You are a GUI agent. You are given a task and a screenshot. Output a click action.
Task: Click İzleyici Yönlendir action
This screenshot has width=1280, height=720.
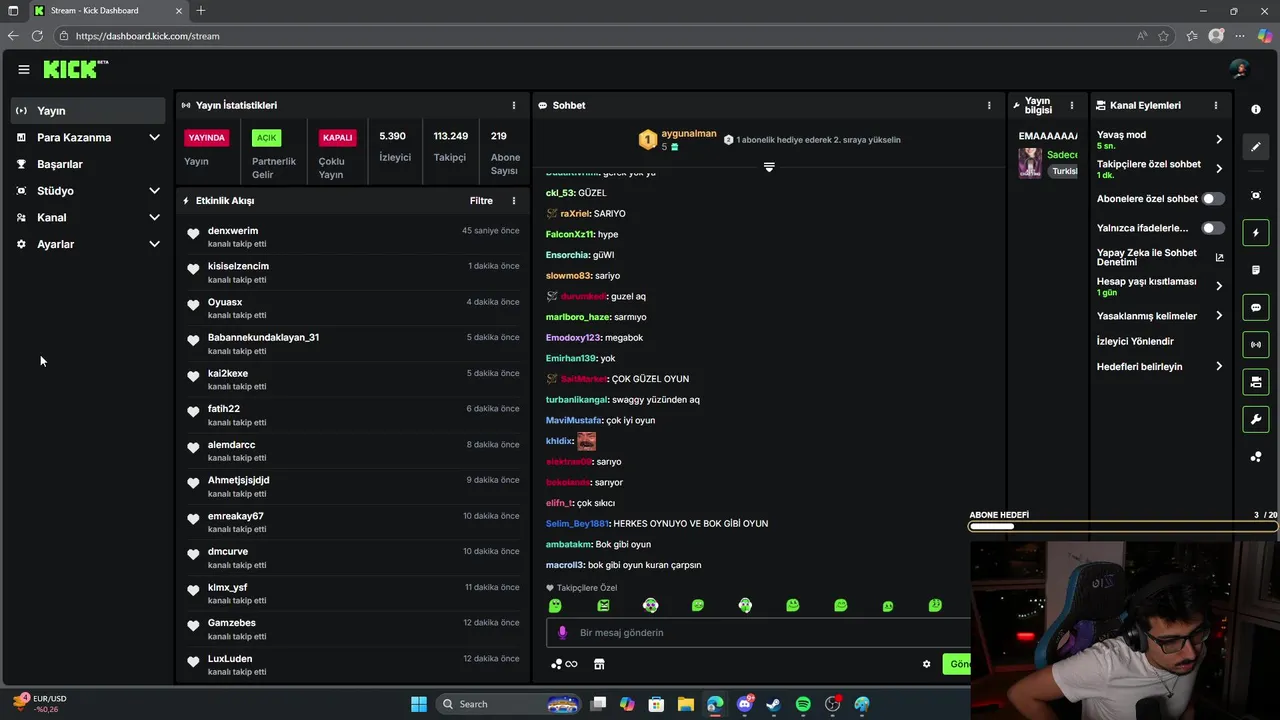1135,341
